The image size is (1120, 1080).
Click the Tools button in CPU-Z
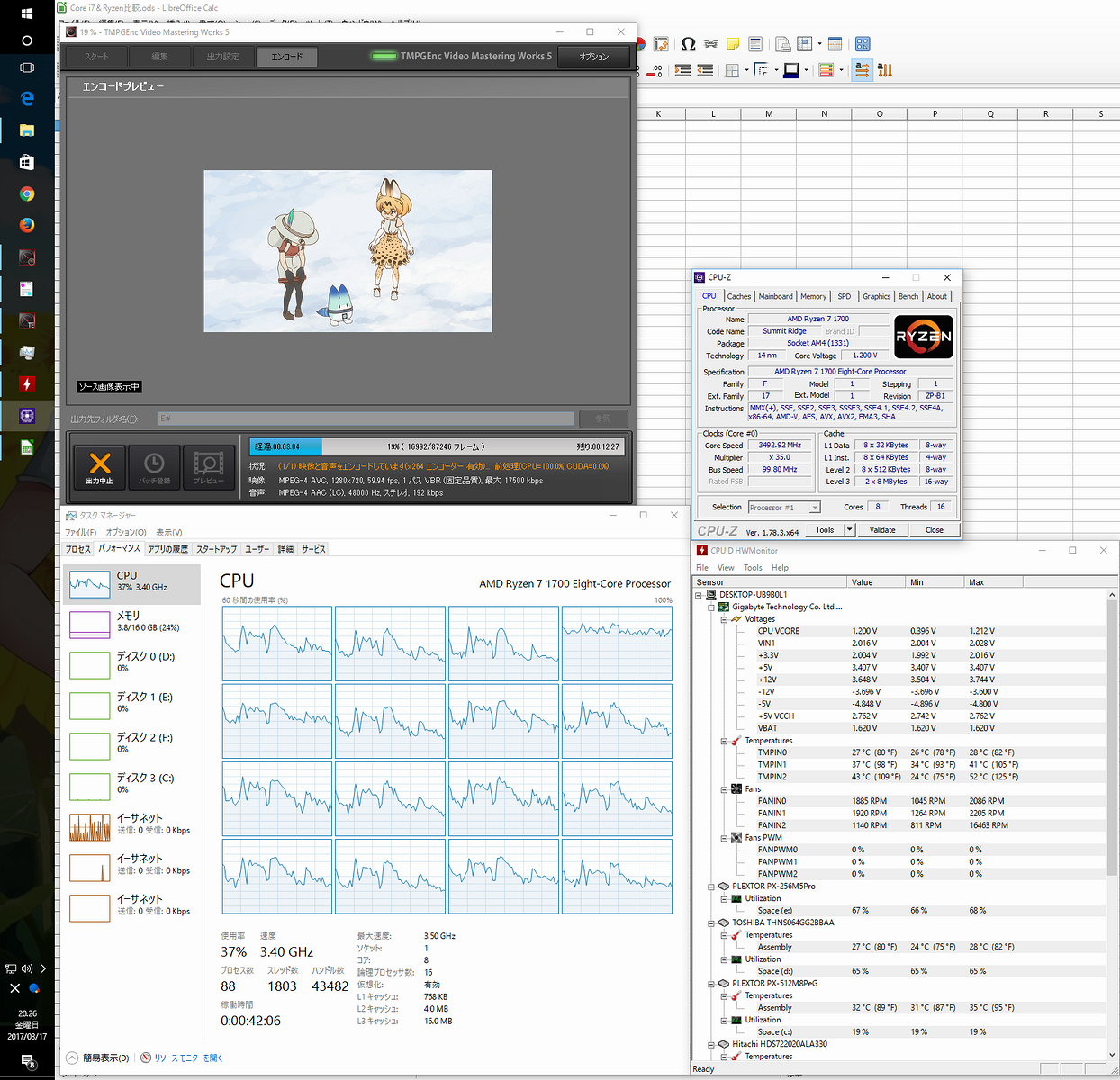(825, 529)
